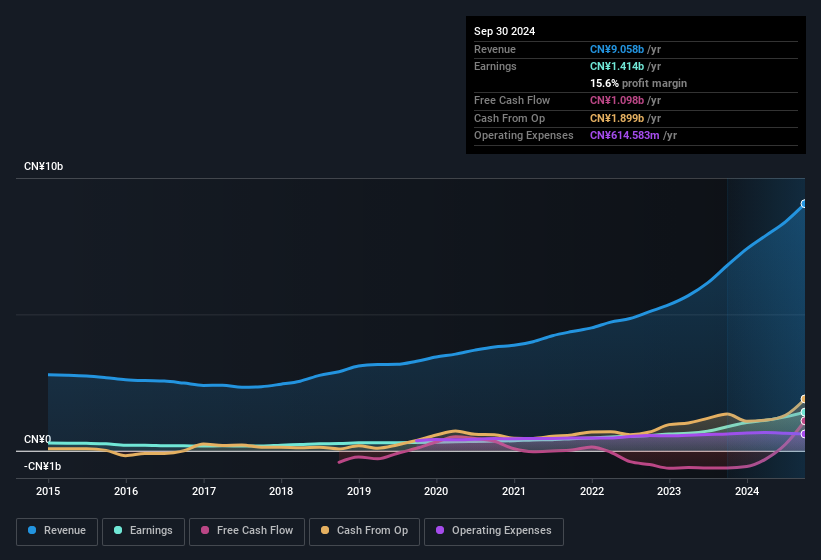Viewport: 821px width, 560px height.
Task: Click the Earnings label in tooltip
Action: (x=495, y=66)
